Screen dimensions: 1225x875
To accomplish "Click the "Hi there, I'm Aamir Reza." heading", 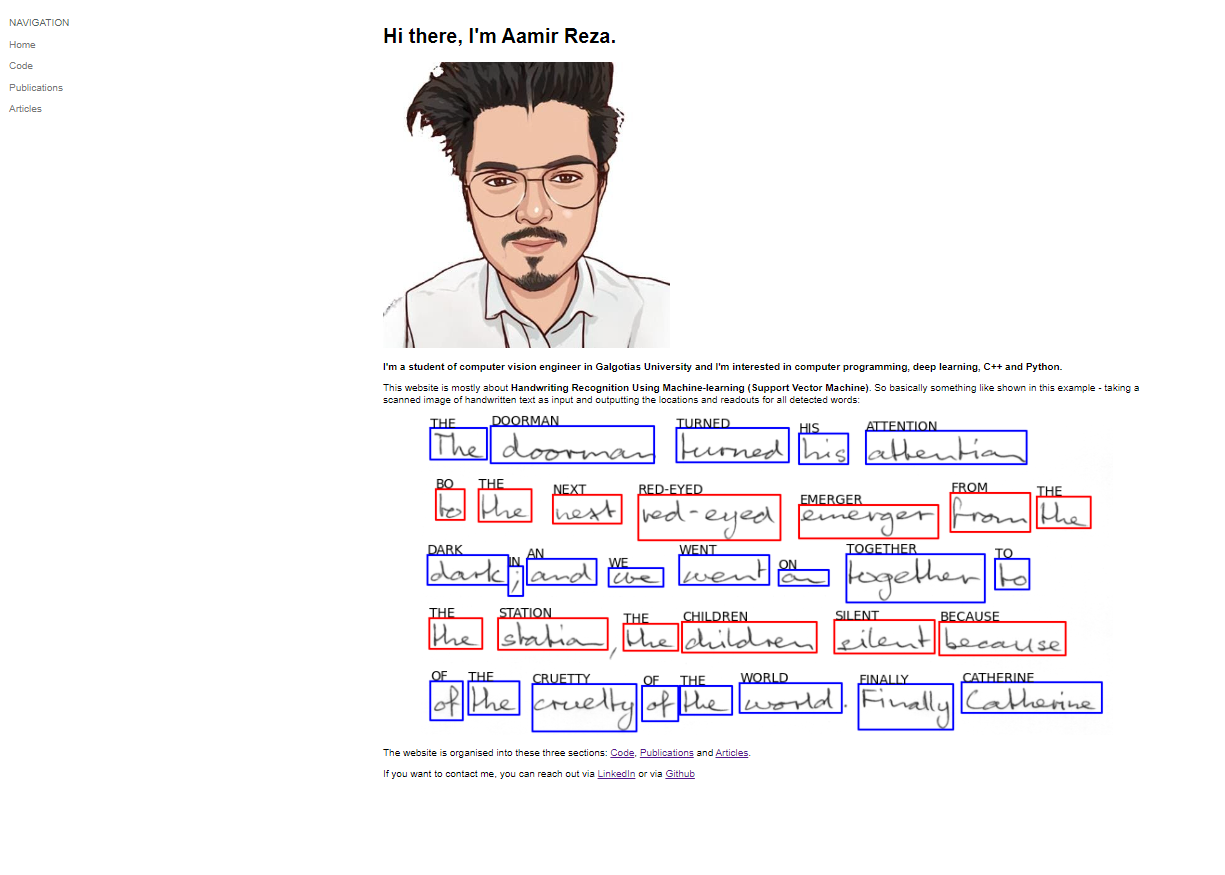I will point(499,37).
